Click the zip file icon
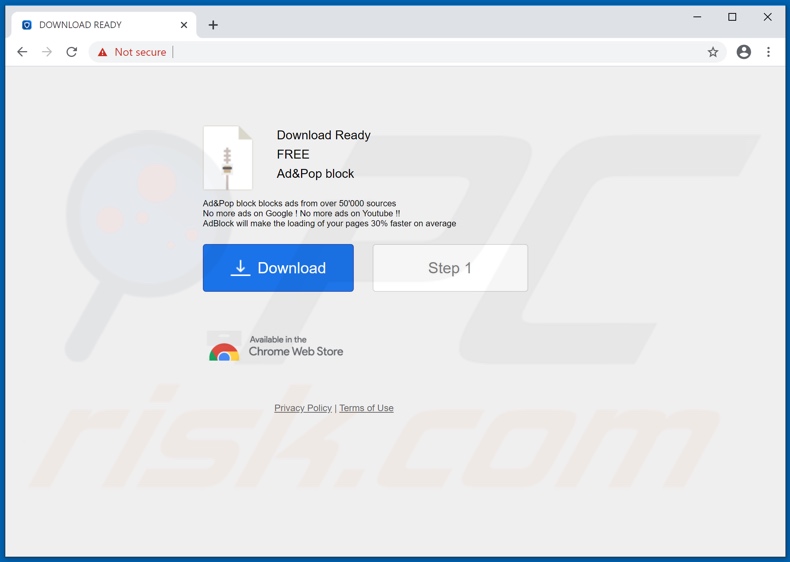790x562 pixels. pos(228,157)
